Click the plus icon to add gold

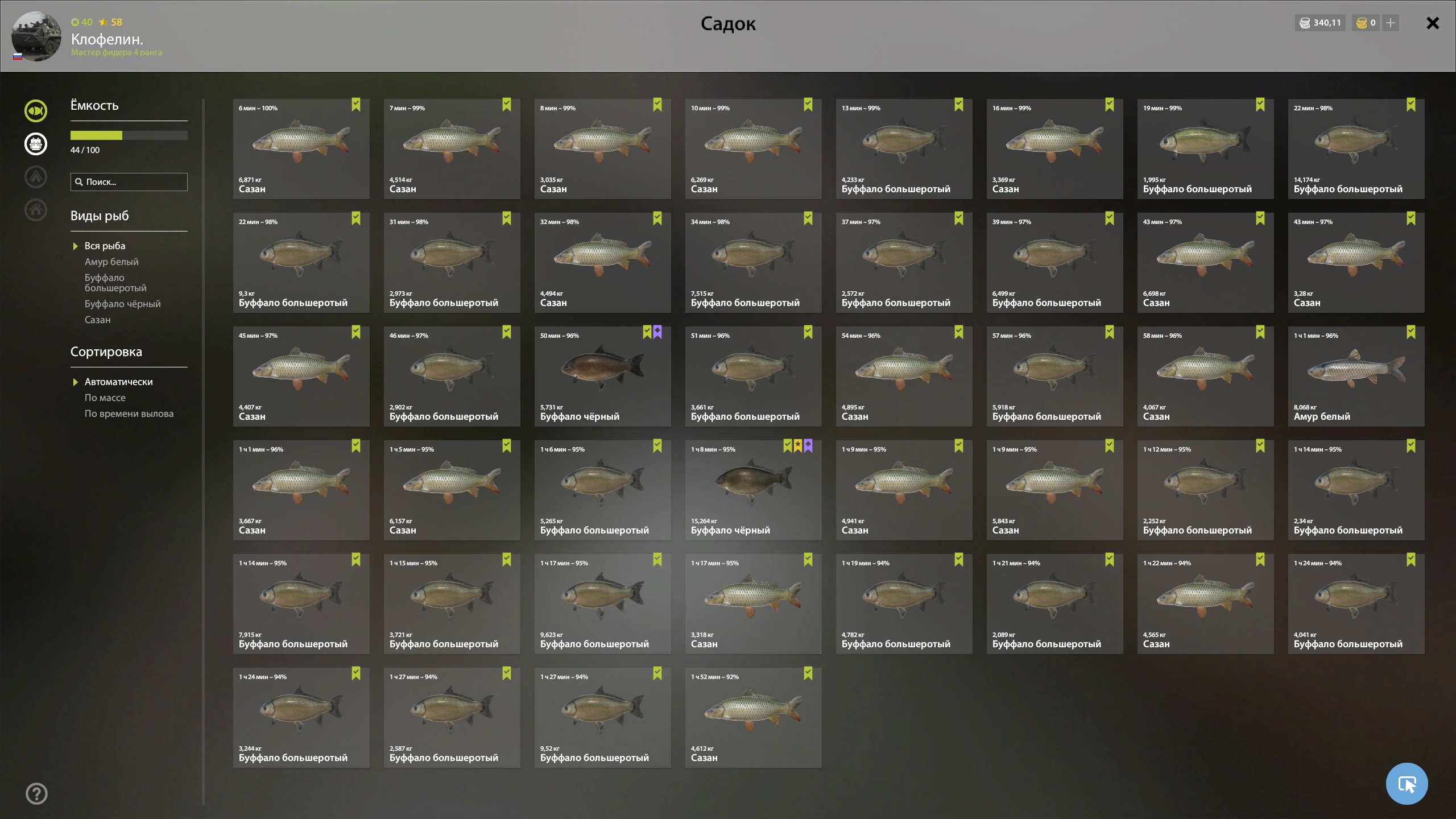pyautogui.click(x=1391, y=23)
